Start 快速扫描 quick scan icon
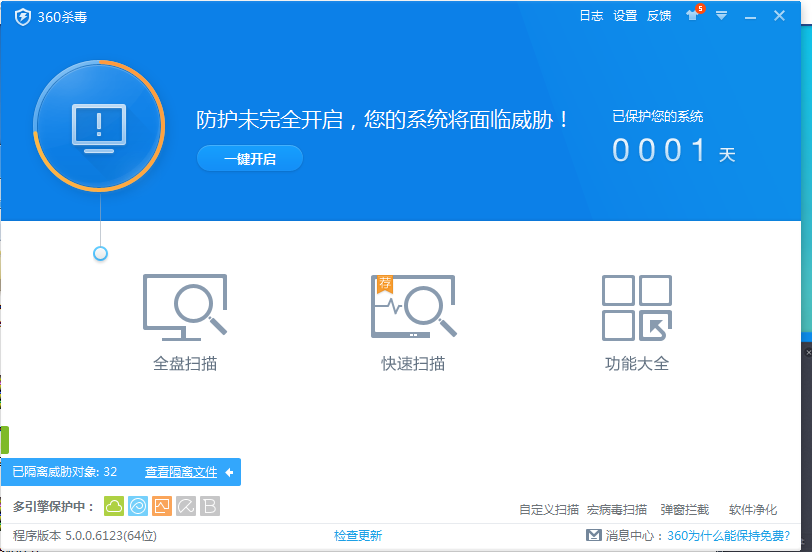 413,307
